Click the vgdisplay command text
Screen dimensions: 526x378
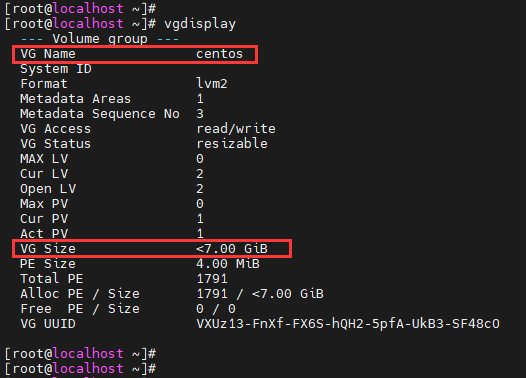(x=200, y=24)
